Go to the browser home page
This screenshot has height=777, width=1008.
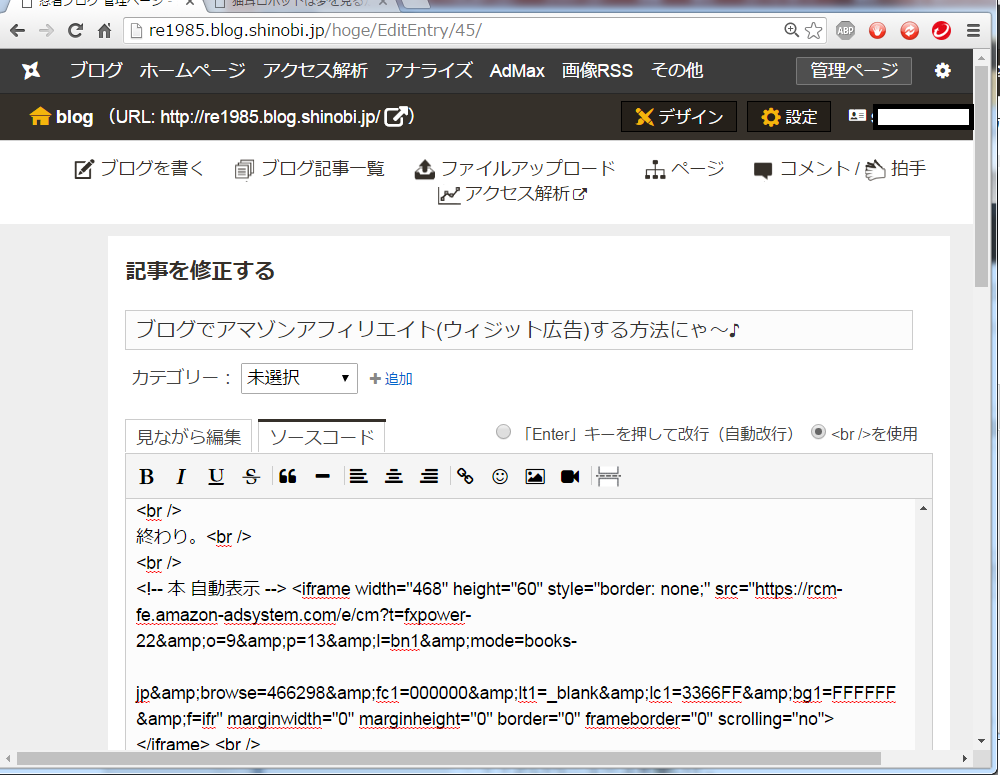coord(104,30)
